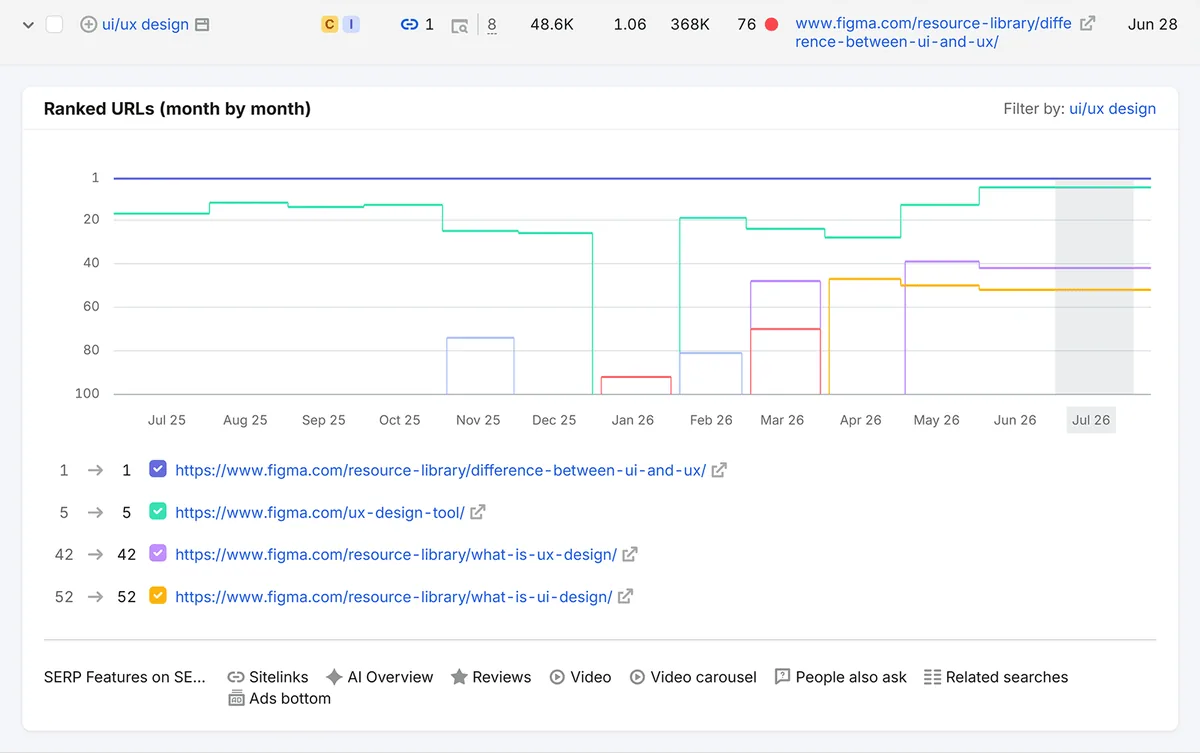
Task: Uncheck the orange what-is-ui-design URL checkbox
Action: pos(157,596)
